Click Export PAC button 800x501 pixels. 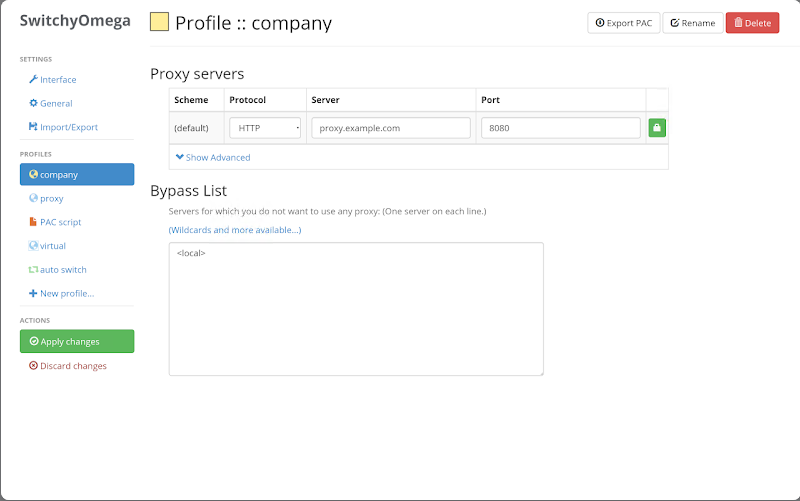tap(623, 23)
